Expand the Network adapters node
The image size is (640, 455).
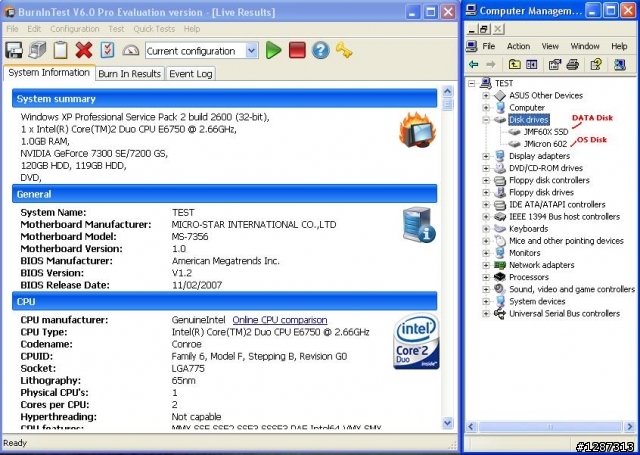tap(486, 265)
